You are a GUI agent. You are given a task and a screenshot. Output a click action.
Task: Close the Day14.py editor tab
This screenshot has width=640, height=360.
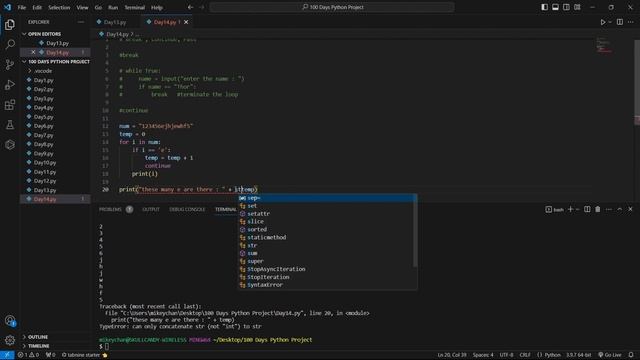point(186,22)
